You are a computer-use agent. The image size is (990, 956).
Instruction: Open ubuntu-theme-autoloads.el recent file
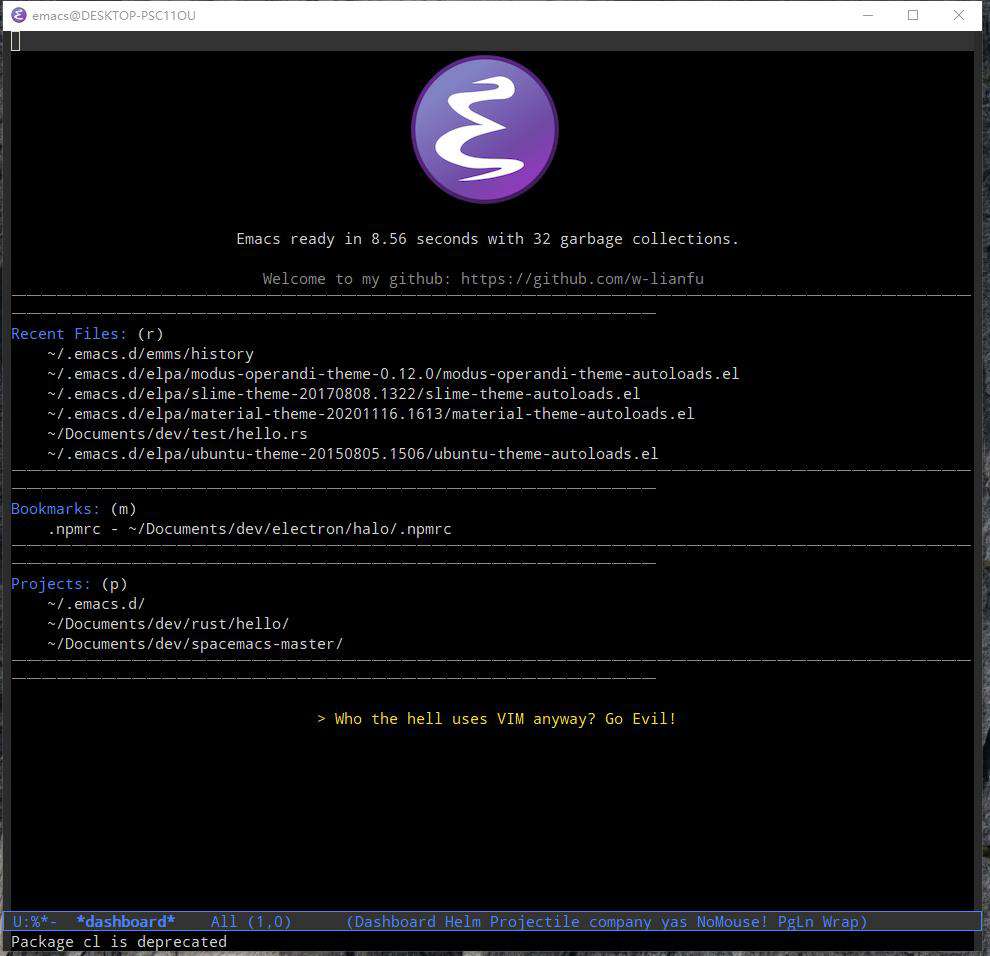[352, 454]
